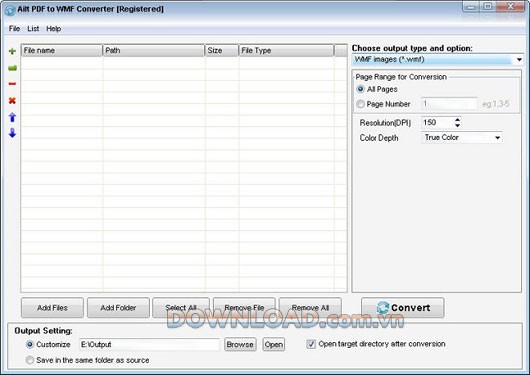
Task: Choose the Customize output radio button
Action: pyautogui.click(x=30, y=344)
